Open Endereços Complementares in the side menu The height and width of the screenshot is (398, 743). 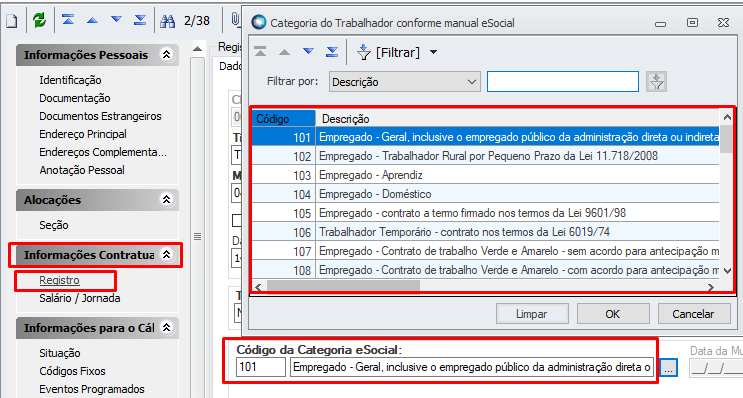103,152
